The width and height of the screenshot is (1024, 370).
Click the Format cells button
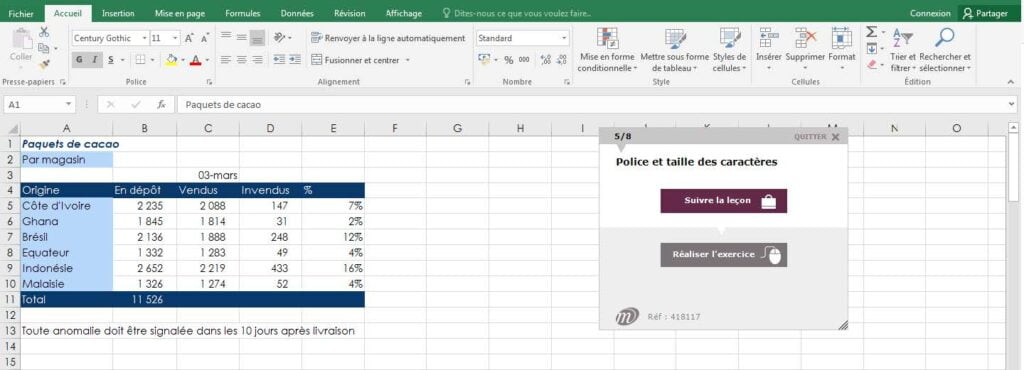pyautogui.click(x=842, y=50)
